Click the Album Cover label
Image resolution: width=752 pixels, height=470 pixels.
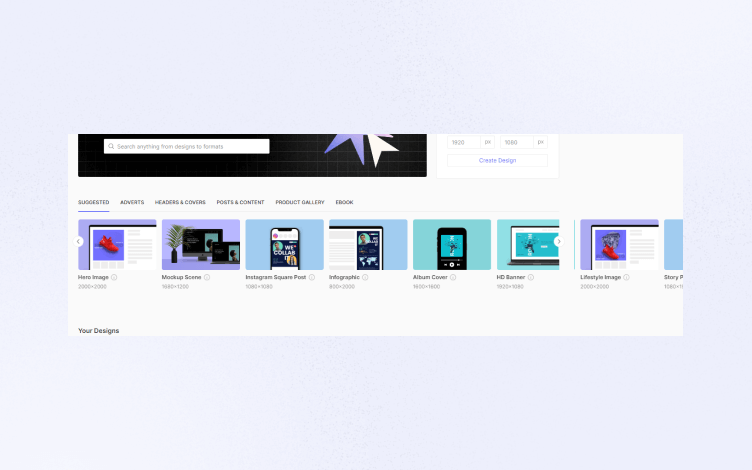coord(430,277)
